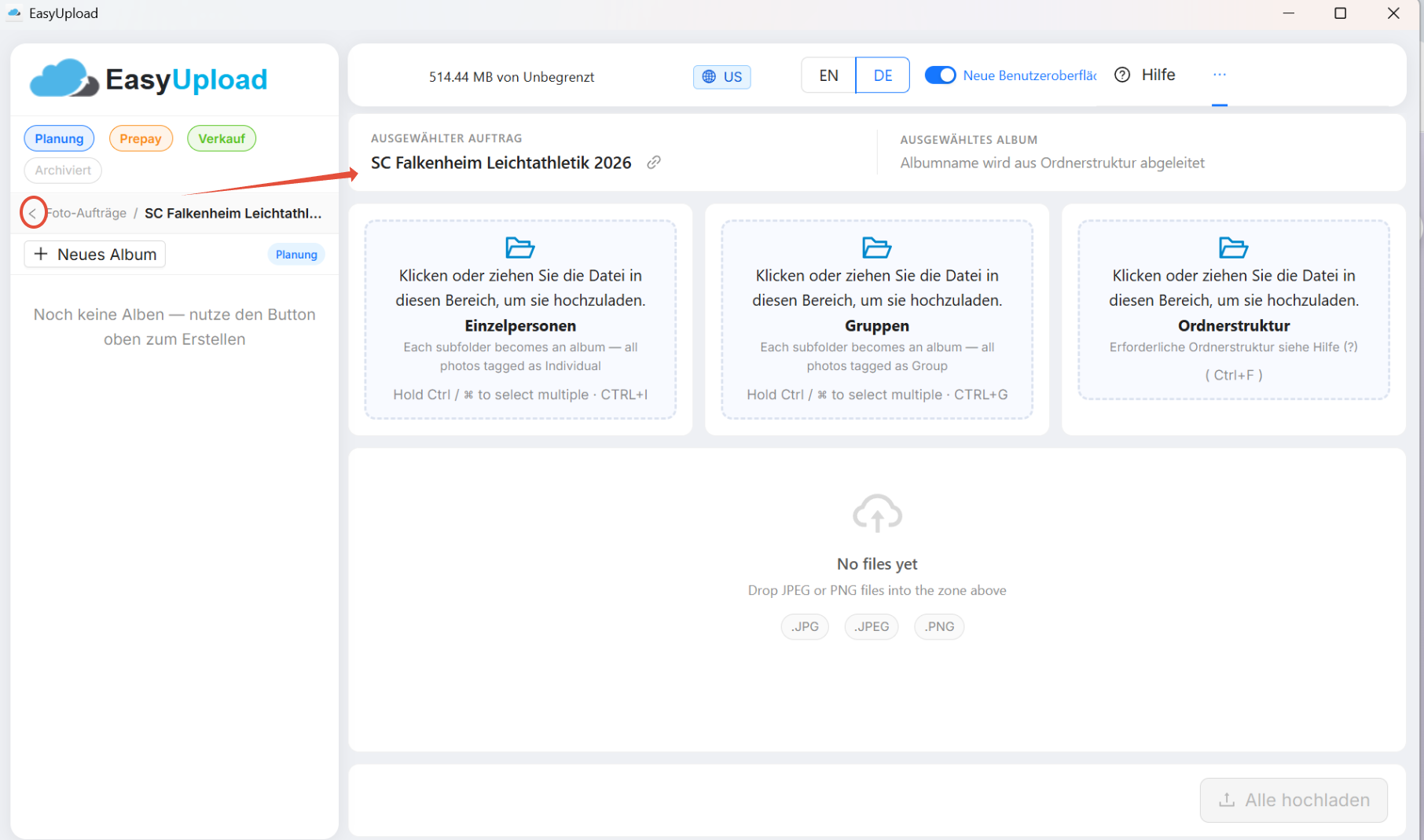Screen dimensions: 1424x840
Task: Click the Hilfe question mark icon
Action: (1122, 75)
